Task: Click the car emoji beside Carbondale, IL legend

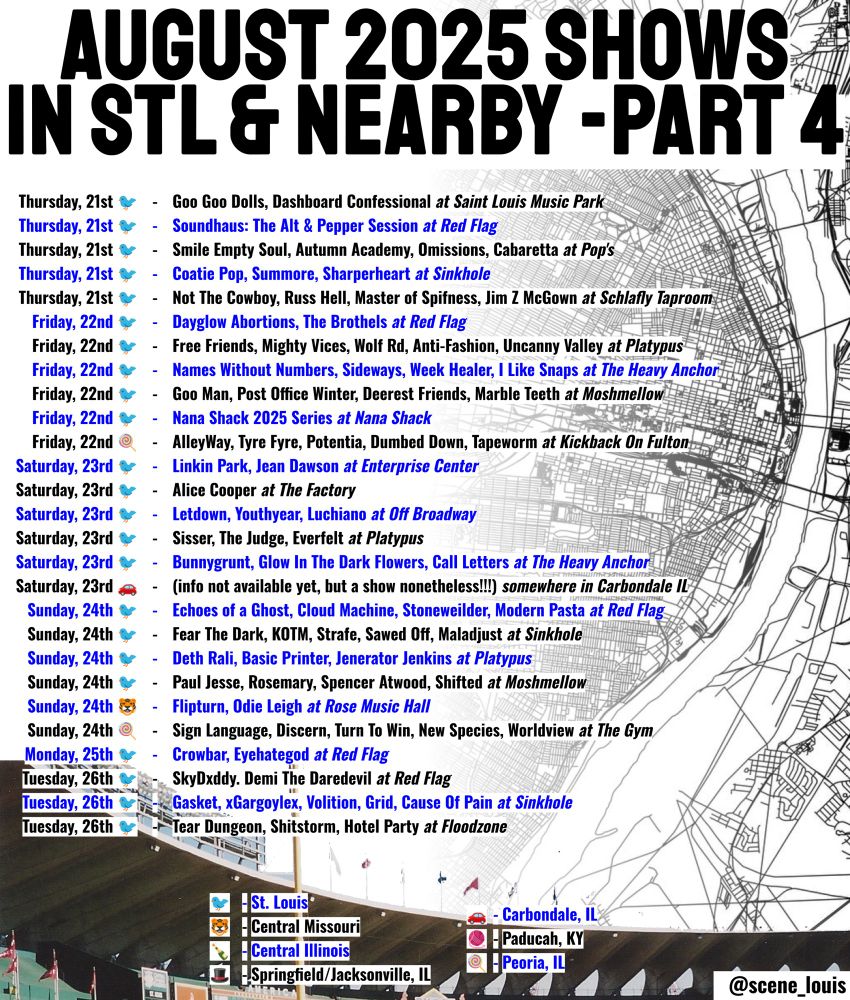Action: 476,916
